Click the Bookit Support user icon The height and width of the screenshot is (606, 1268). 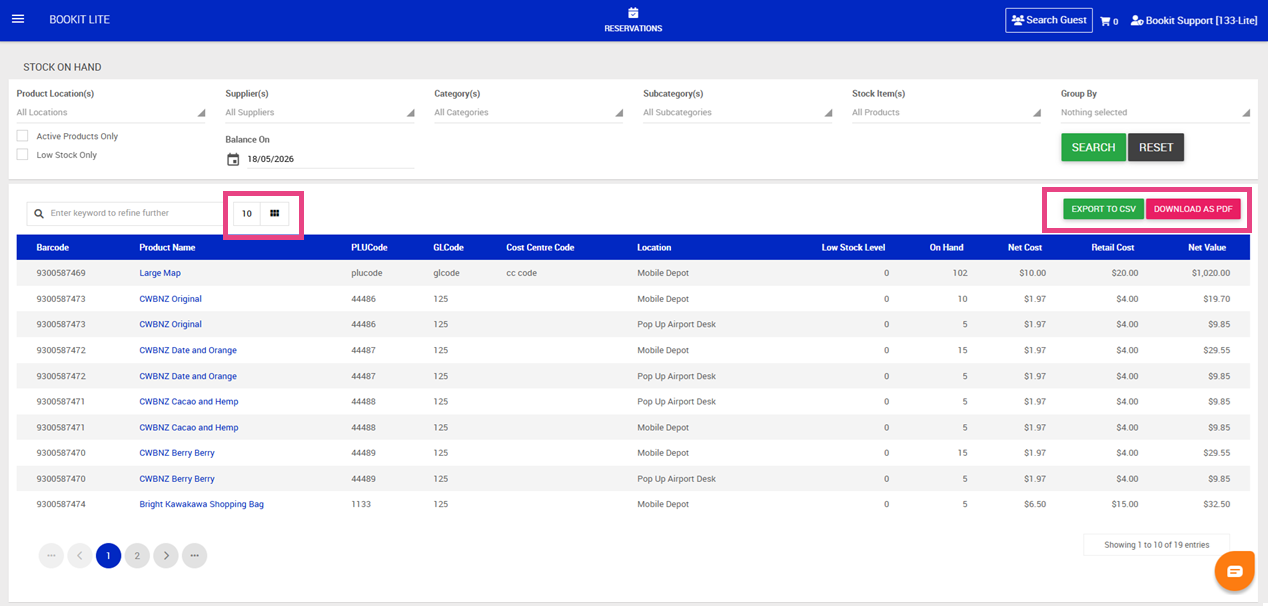[x=1137, y=20]
